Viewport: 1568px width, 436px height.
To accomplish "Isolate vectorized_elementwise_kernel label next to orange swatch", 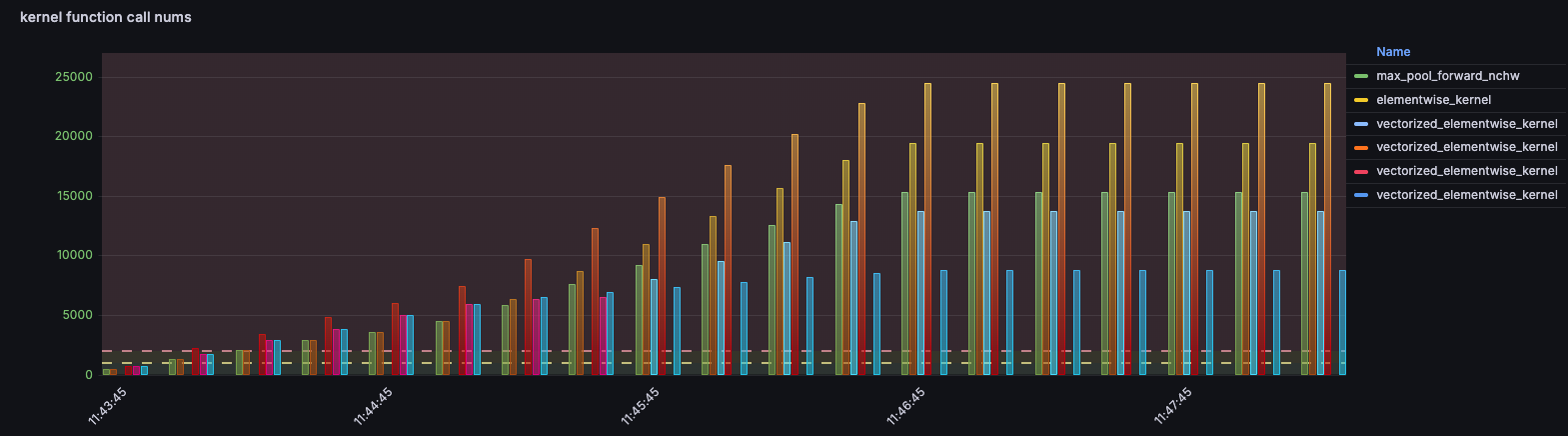I will [1466, 147].
